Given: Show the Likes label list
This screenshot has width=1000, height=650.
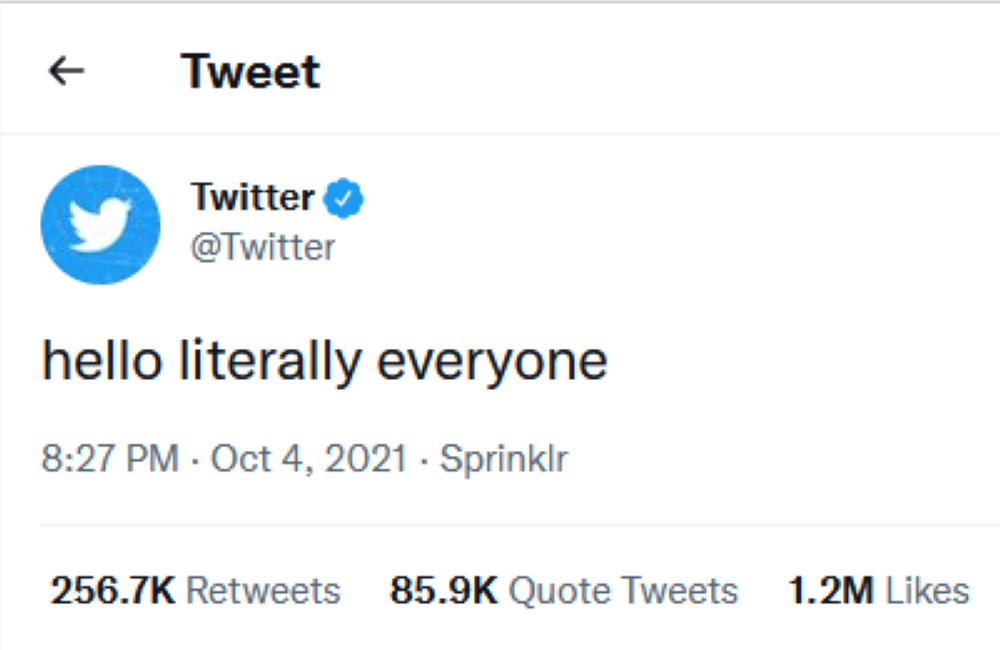Looking at the screenshot, I should (927, 591).
